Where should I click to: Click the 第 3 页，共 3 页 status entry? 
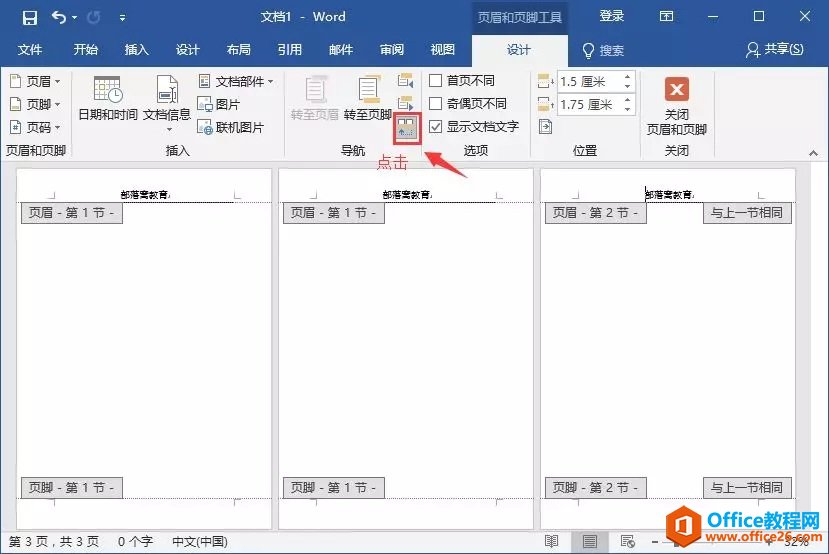(54, 541)
